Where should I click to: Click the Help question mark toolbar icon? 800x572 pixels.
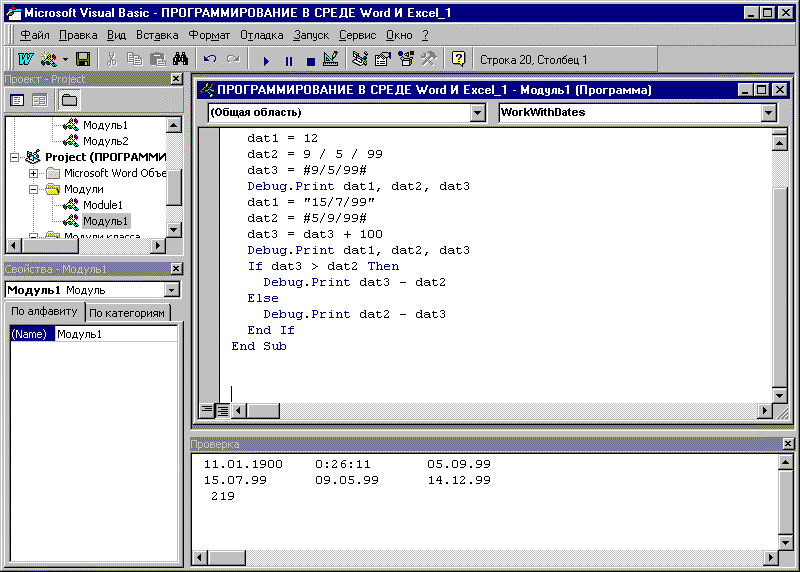coord(458,60)
